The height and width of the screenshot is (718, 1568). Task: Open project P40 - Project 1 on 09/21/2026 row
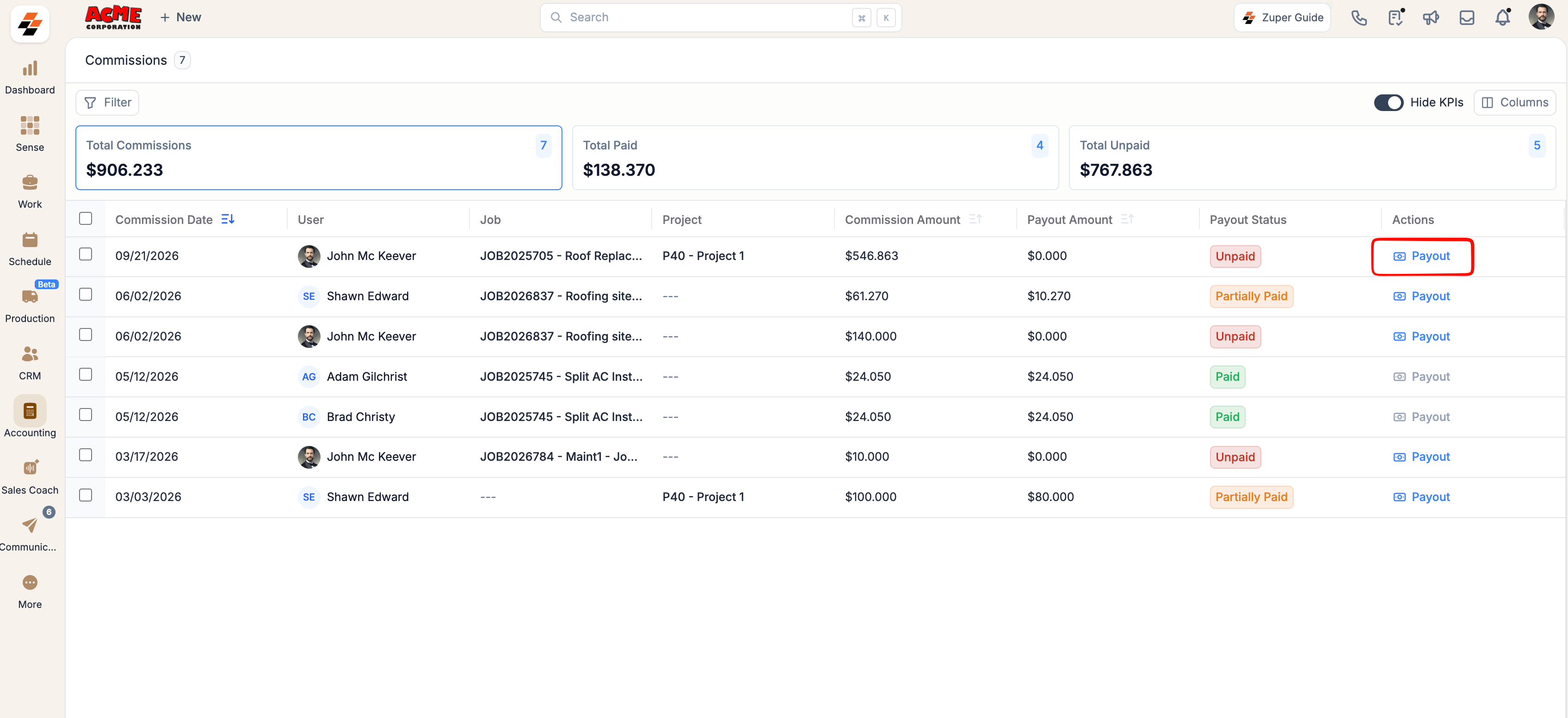point(703,256)
